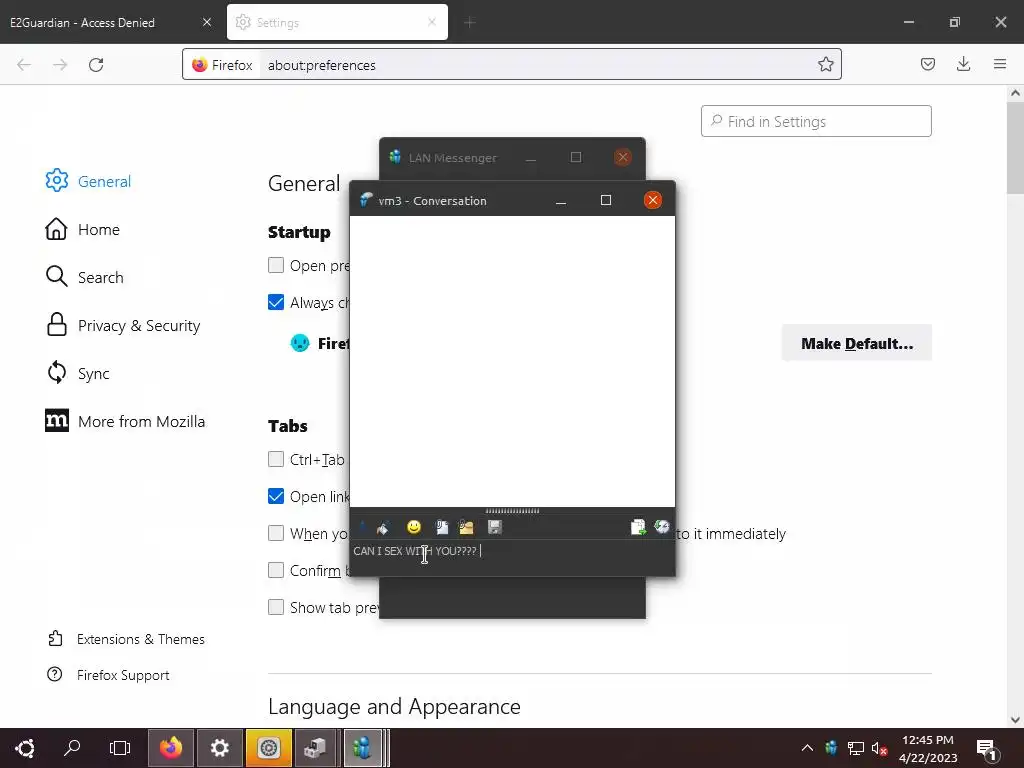Click the font color paint bucket icon
Viewport: 1024px width, 768px height.
pyautogui.click(x=383, y=527)
